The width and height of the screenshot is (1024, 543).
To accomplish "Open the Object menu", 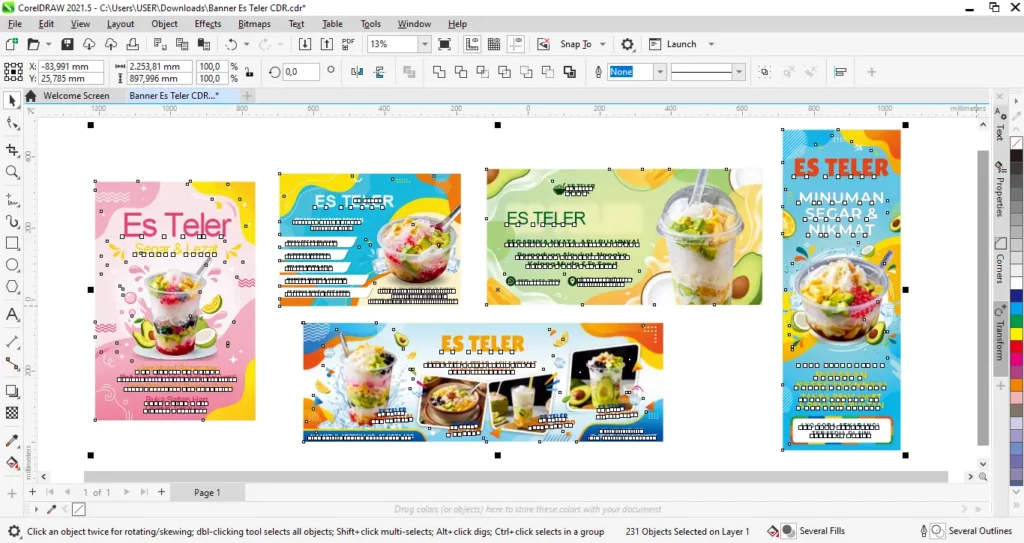I will (x=164, y=24).
